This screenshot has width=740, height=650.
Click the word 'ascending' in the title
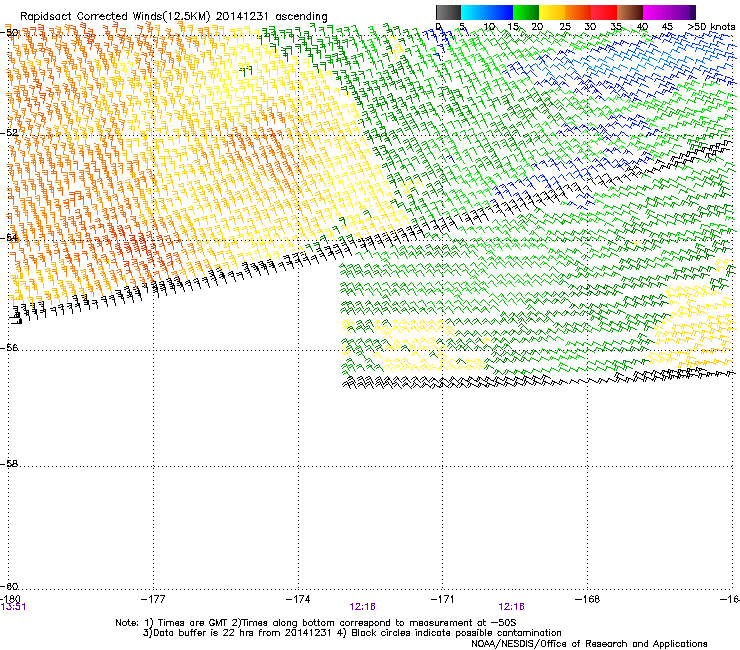(x=302, y=17)
